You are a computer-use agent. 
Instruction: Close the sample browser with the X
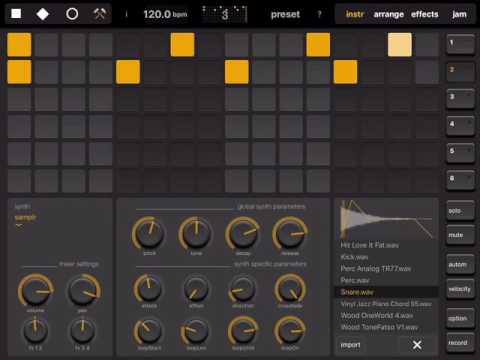click(x=417, y=345)
